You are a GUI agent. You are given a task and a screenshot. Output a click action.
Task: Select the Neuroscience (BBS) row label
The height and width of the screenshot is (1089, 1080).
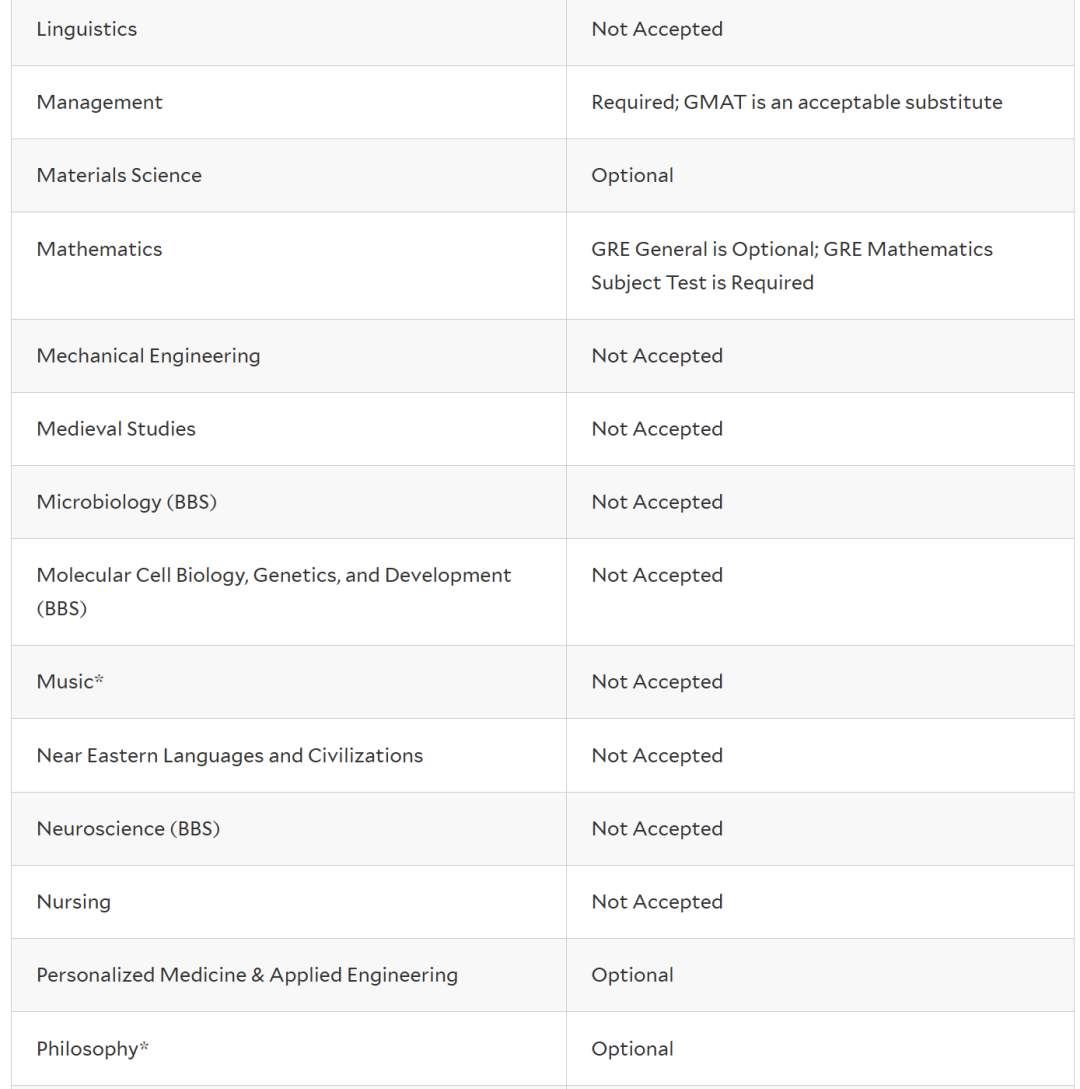pyautogui.click(x=128, y=829)
